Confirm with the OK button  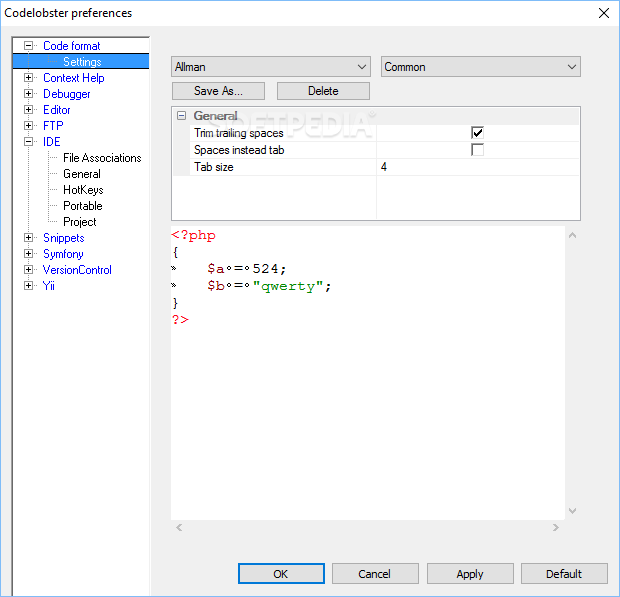pos(281,574)
